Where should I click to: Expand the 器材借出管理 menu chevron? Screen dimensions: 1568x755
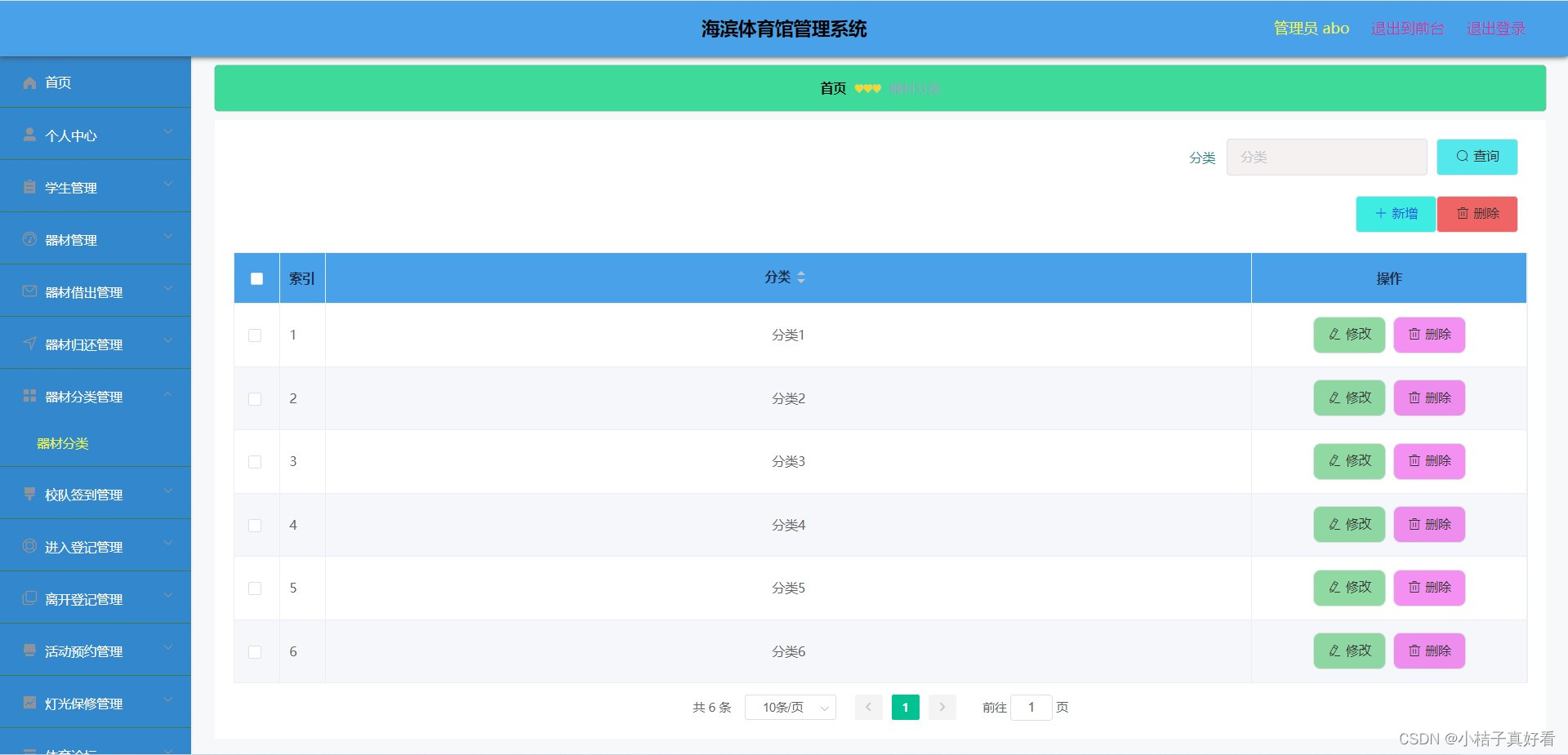point(167,289)
